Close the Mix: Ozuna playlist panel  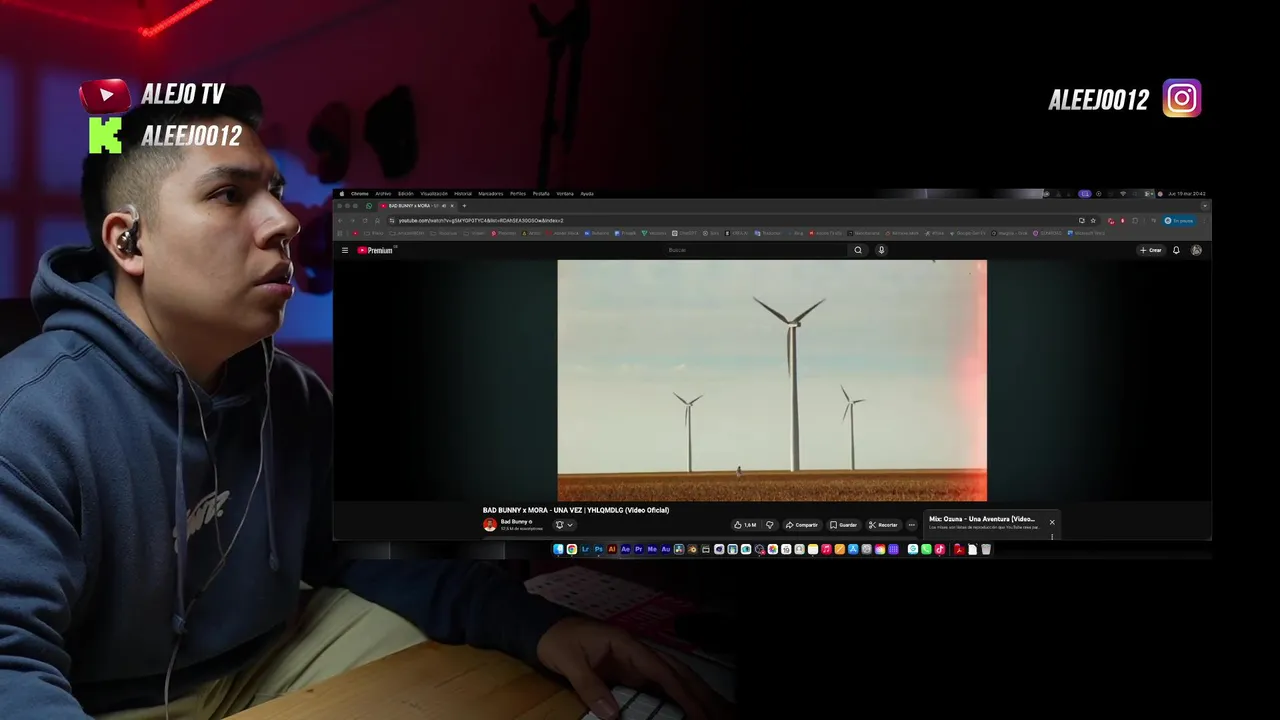pyautogui.click(x=1052, y=522)
